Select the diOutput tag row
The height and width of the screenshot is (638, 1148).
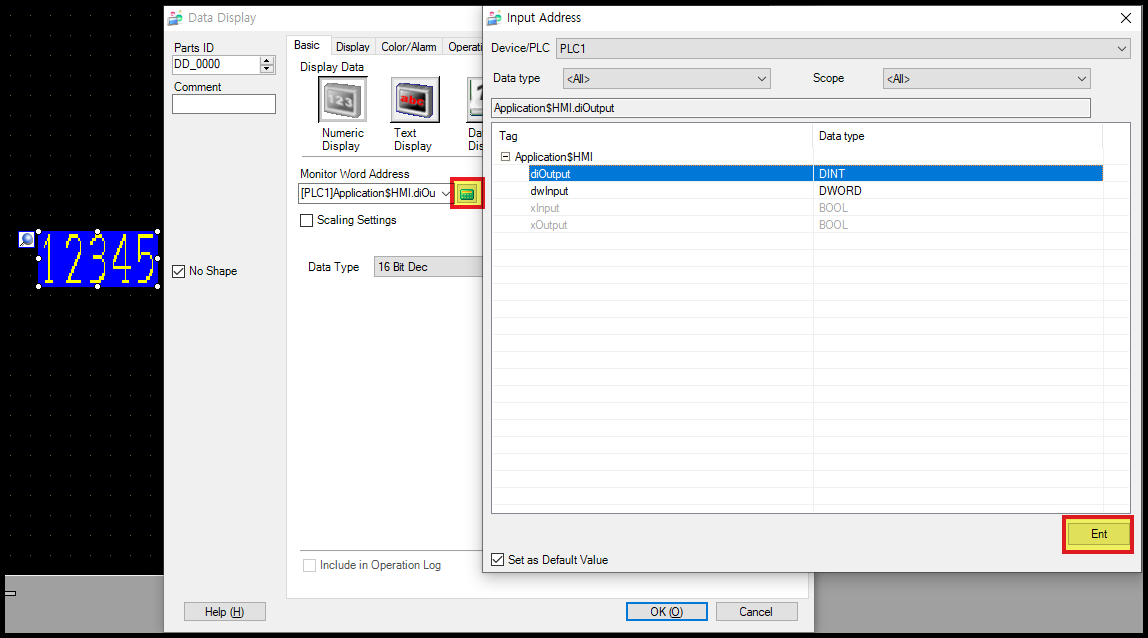tap(797, 174)
